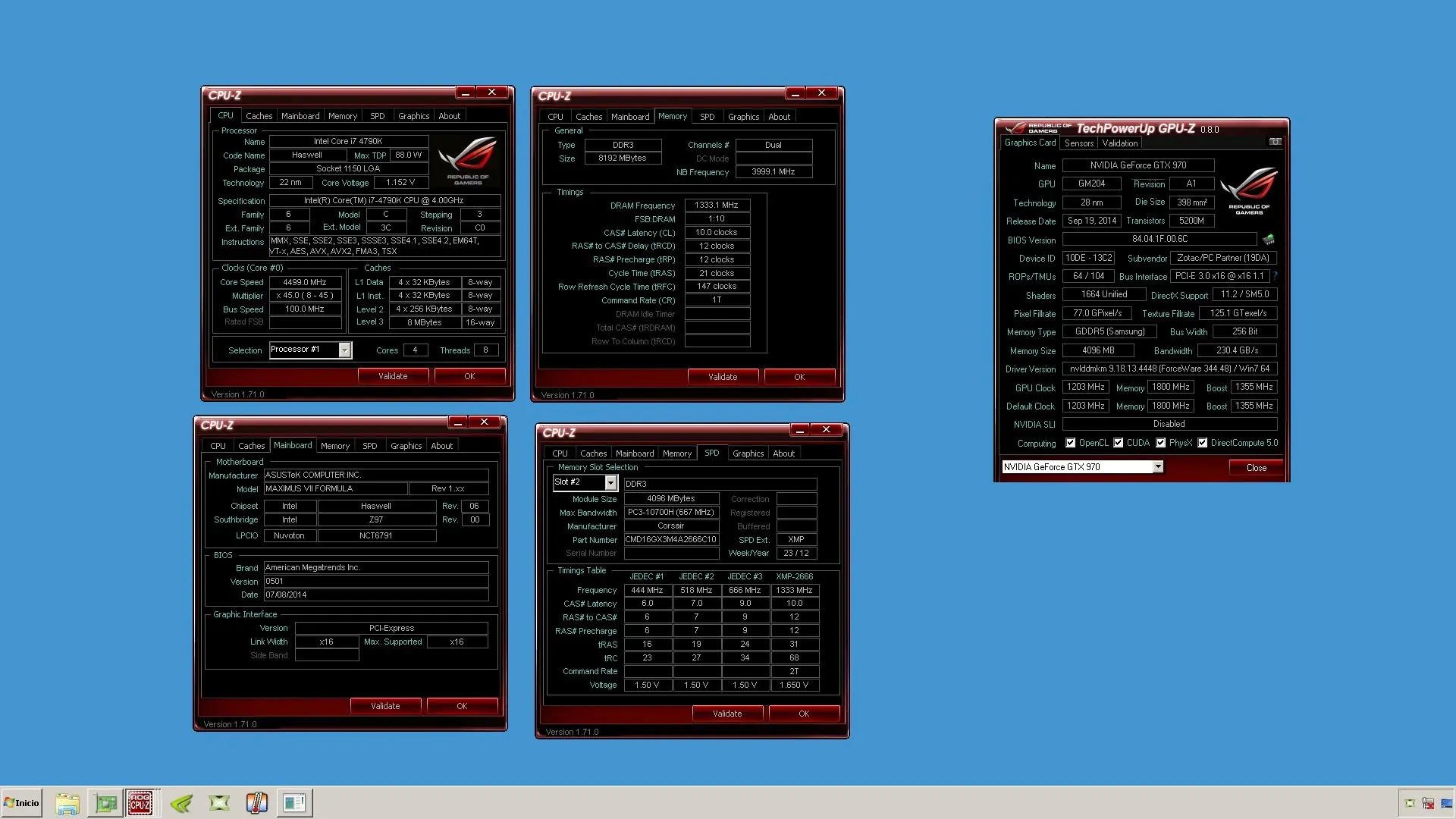This screenshot has width=1456, height=819.
Task: Click Validate in the Mainboard tab window
Action: coord(385,706)
